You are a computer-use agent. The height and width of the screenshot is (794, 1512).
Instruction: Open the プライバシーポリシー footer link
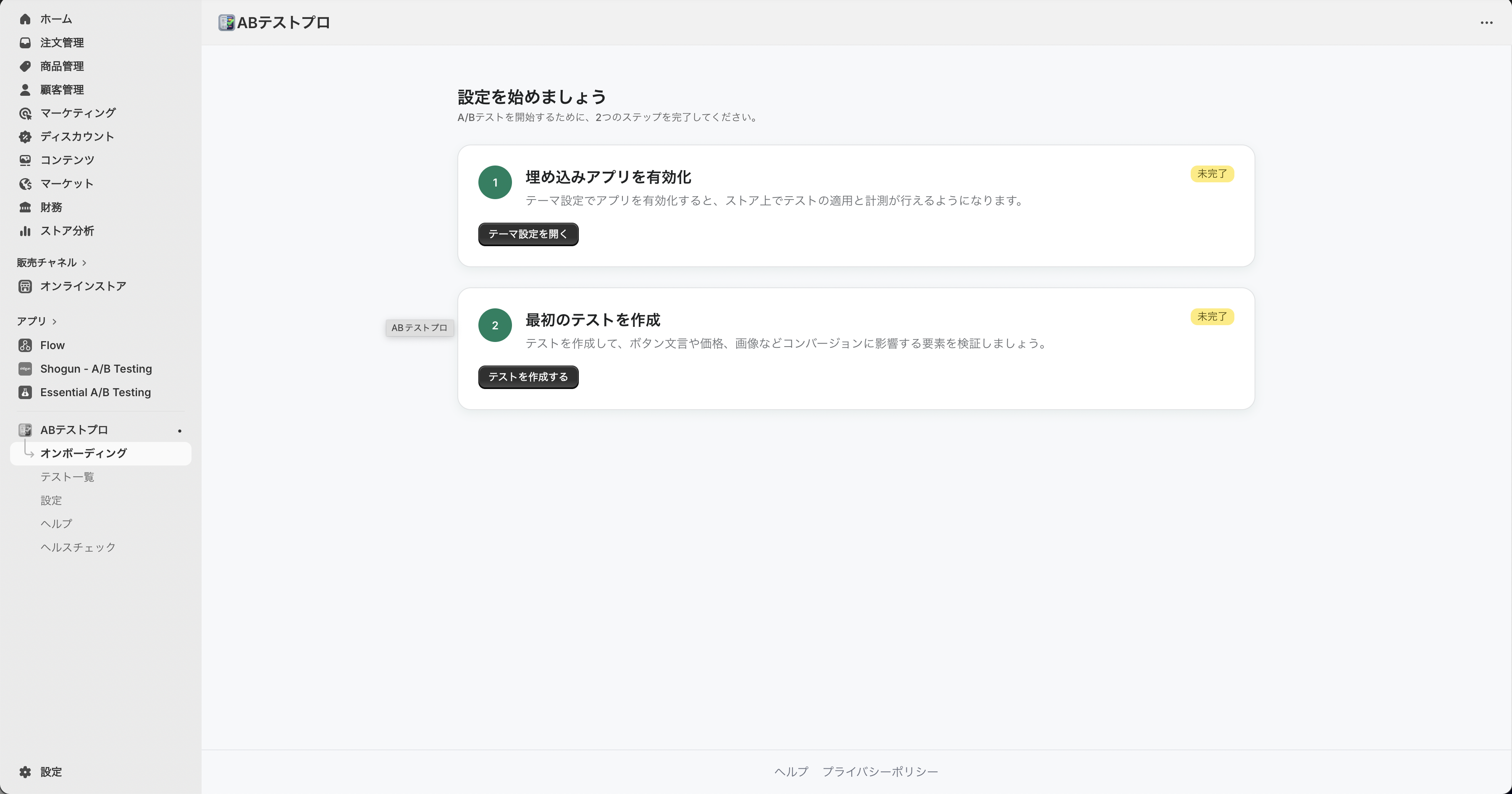[x=879, y=772]
